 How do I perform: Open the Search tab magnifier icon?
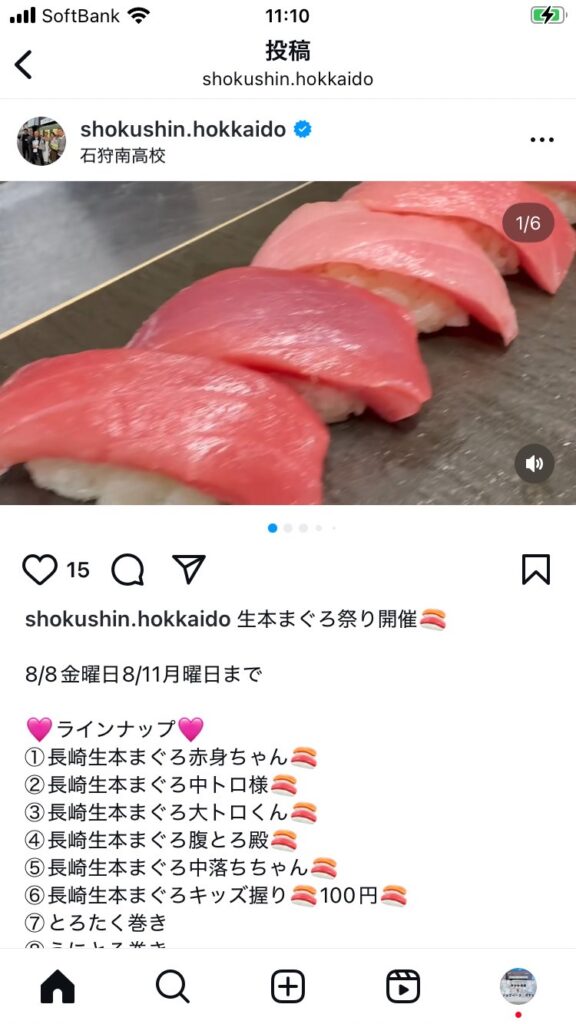click(173, 986)
